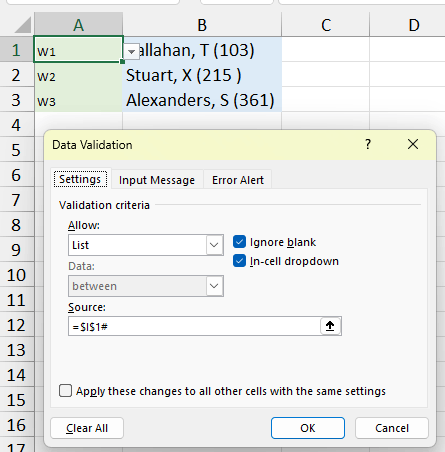Viewport: 445px width, 452px height.
Task: Select cell A3 containing W3
Action: click(78, 99)
